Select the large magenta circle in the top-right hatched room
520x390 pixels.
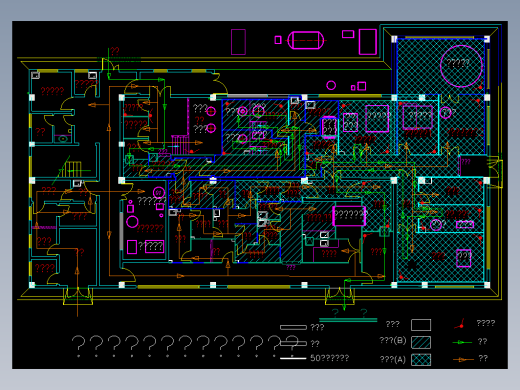pos(461,66)
